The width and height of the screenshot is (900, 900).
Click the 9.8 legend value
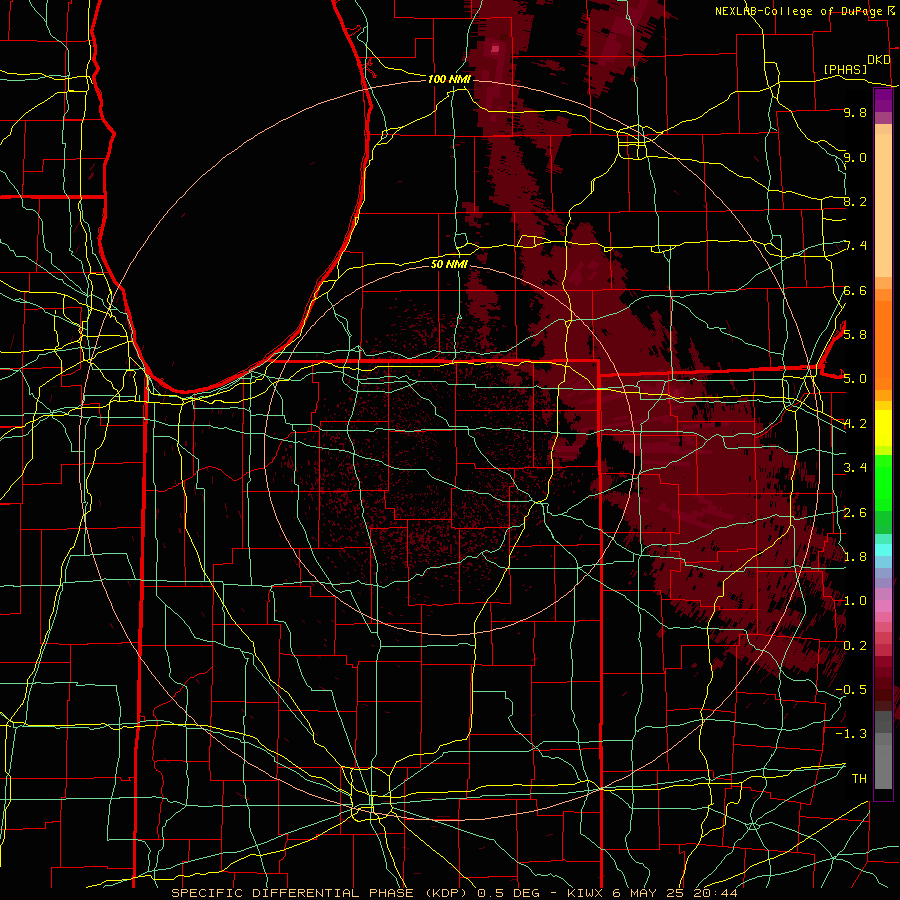[x=855, y=112]
